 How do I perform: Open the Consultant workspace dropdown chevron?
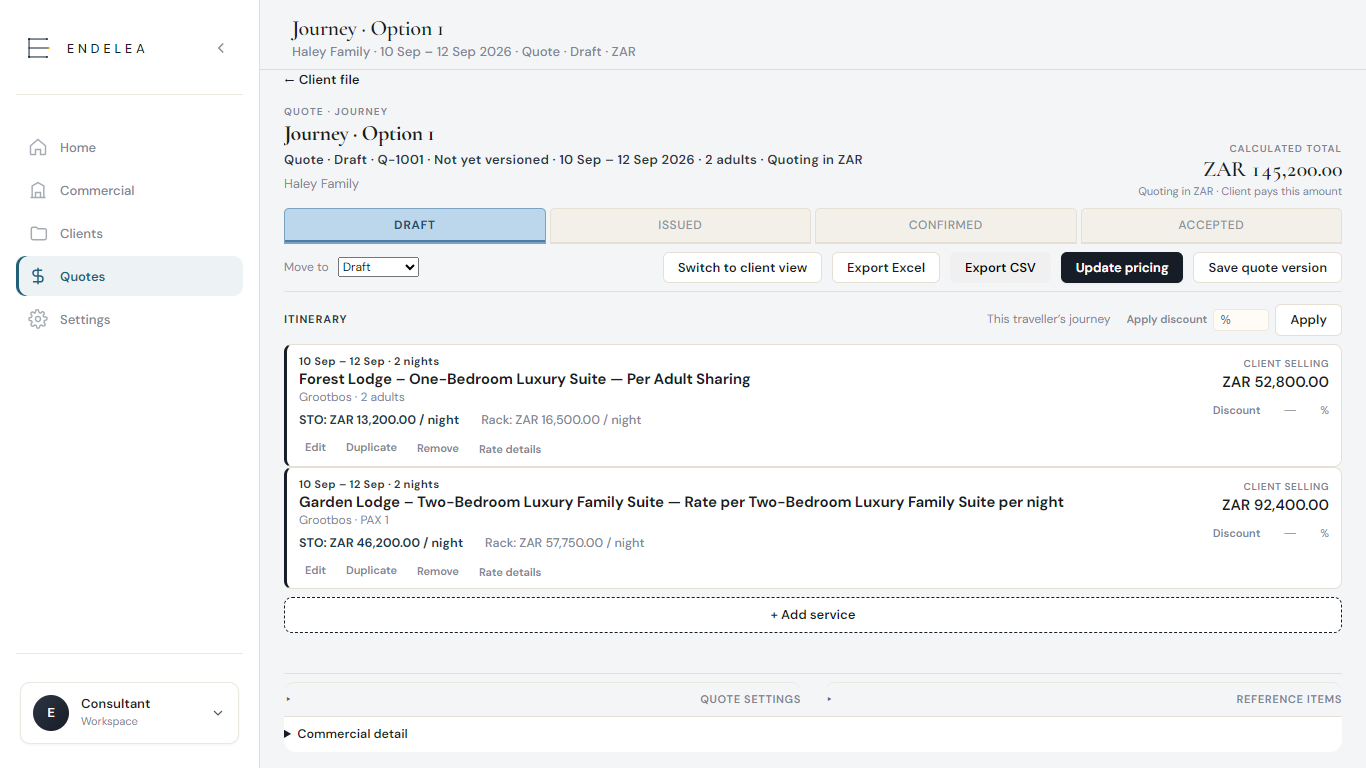coord(218,713)
